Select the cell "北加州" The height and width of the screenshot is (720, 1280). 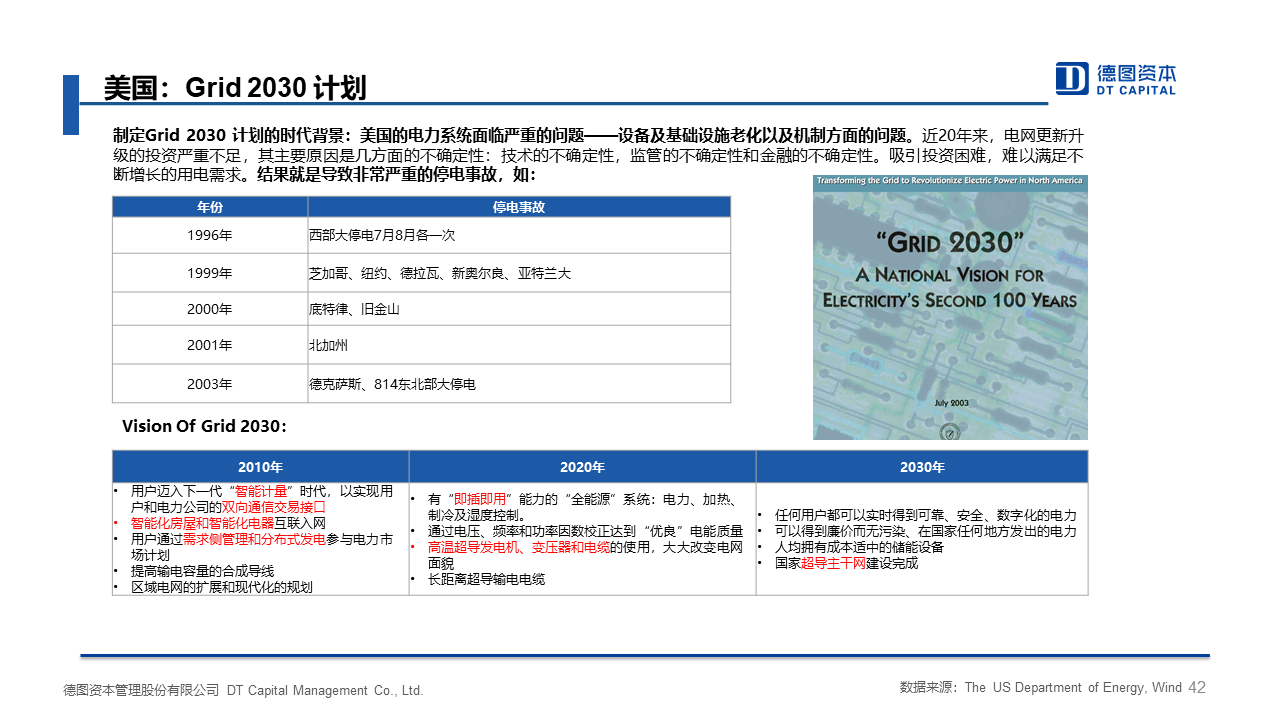519,346
